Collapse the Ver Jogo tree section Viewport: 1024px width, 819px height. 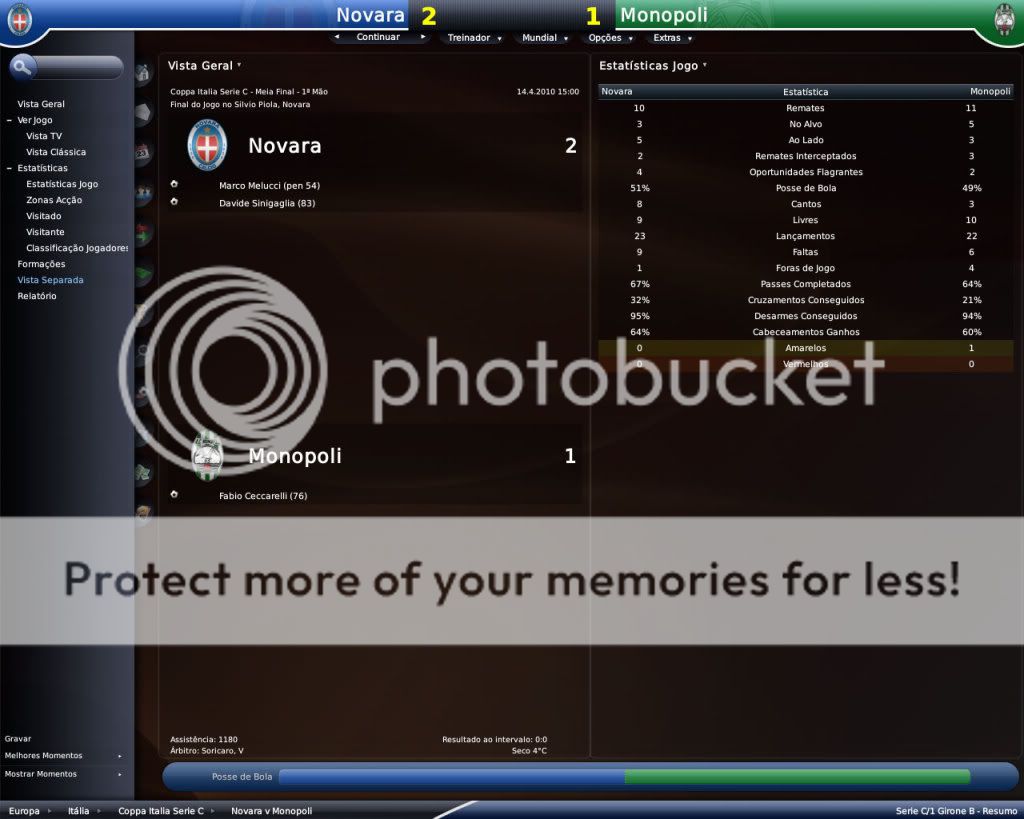coord(9,120)
